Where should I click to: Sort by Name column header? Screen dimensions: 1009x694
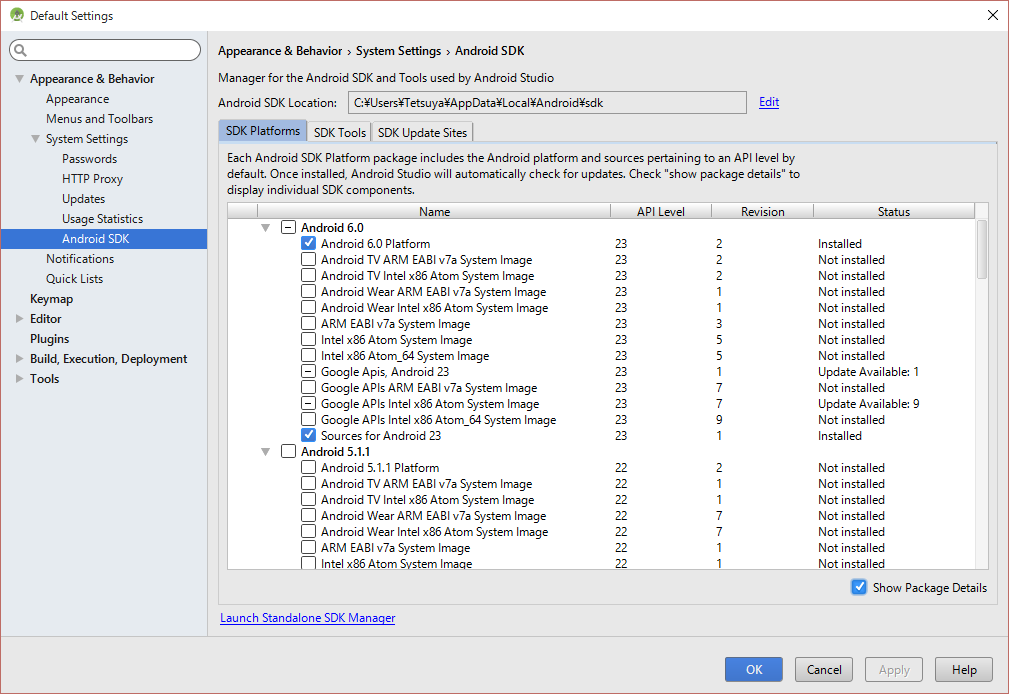click(x=434, y=211)
